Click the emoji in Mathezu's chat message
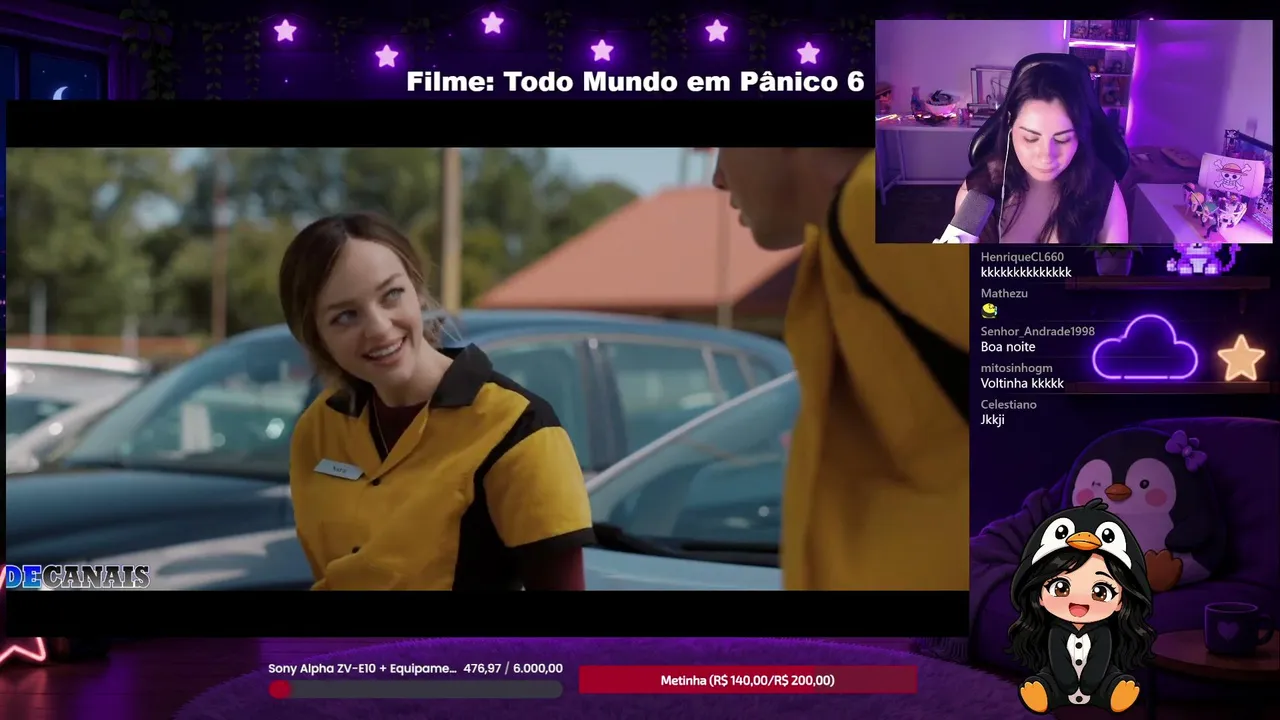 click(x=990, y=310)
